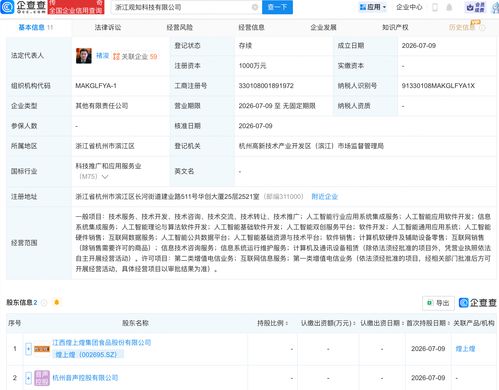Switch to the 经营风险 tab
Image resolution: width=499 pixels, height=390 pixels.
point(180,27)
